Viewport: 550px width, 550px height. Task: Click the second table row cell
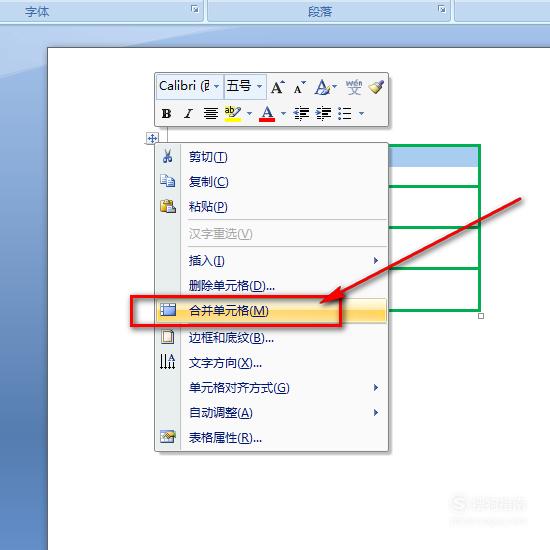(x=434, y=207)
